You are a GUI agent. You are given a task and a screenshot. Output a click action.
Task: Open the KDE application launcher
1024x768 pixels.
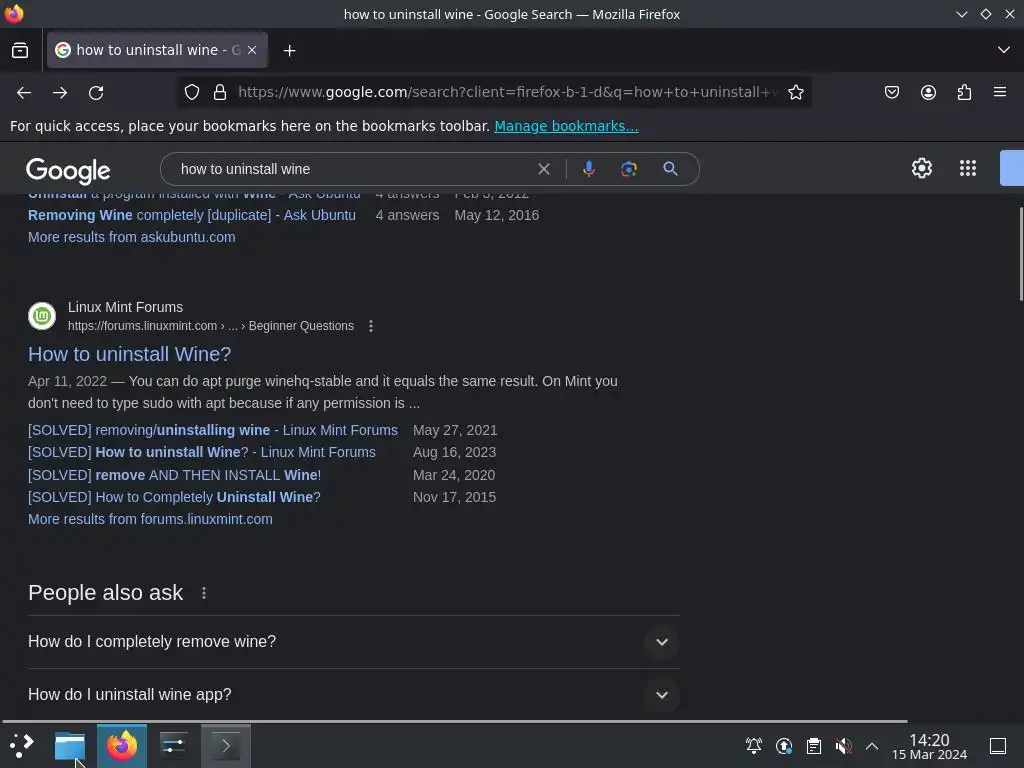(x=22, y=745)
